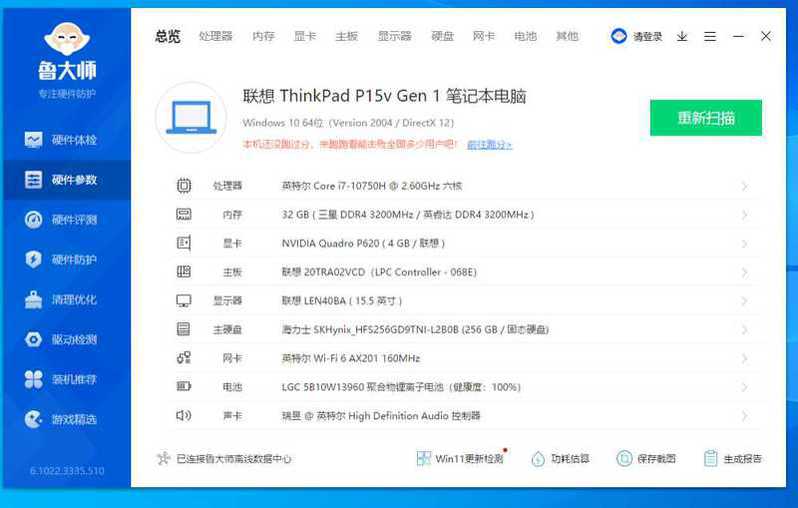Expand the 显示器 LEN40BA row arrow
The width and height of the screenshot is (798, 508).
point(745,301)
